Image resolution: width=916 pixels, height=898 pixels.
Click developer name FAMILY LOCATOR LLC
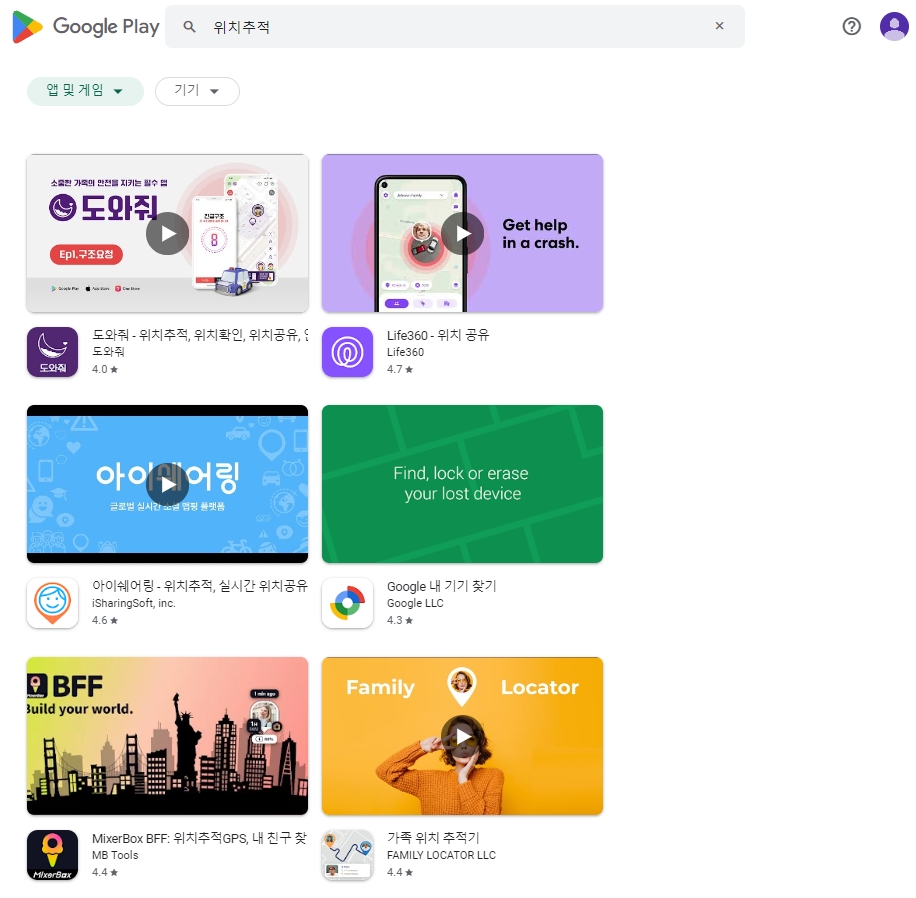point(441,855)
